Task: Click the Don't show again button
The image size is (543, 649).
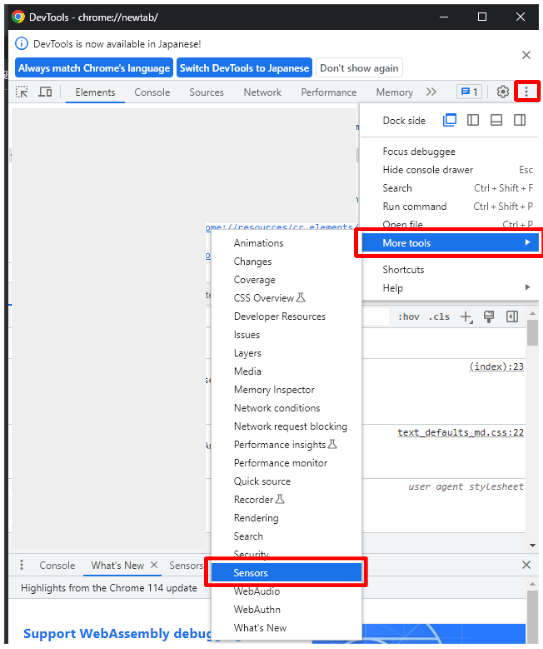Action: tap(359, 68)
